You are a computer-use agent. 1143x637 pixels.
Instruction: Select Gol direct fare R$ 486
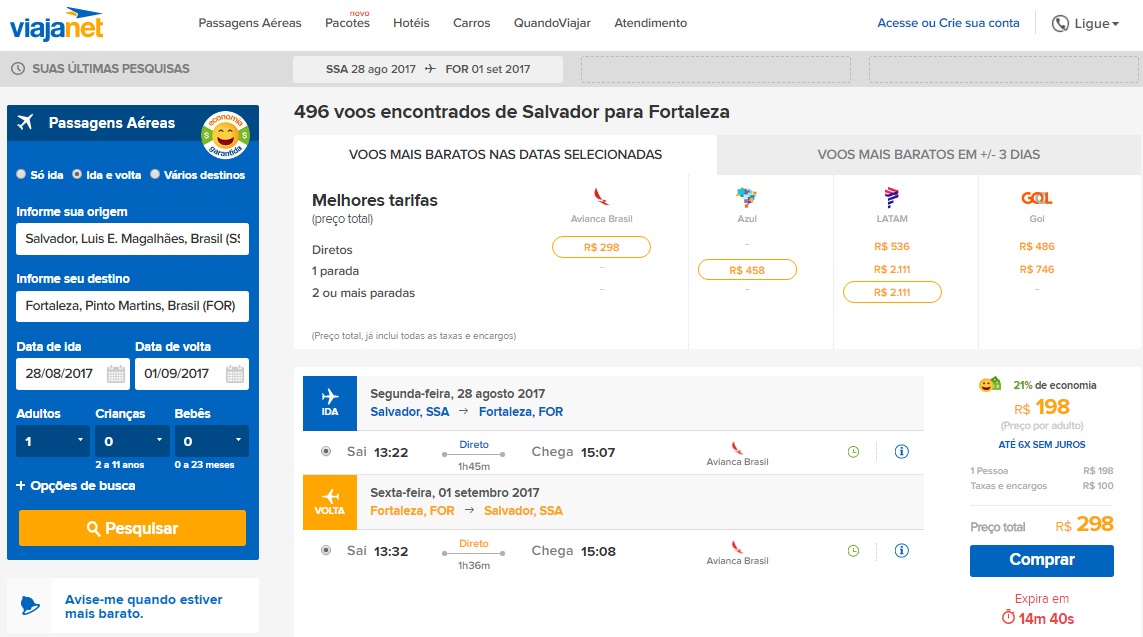tap(1037, 246)
